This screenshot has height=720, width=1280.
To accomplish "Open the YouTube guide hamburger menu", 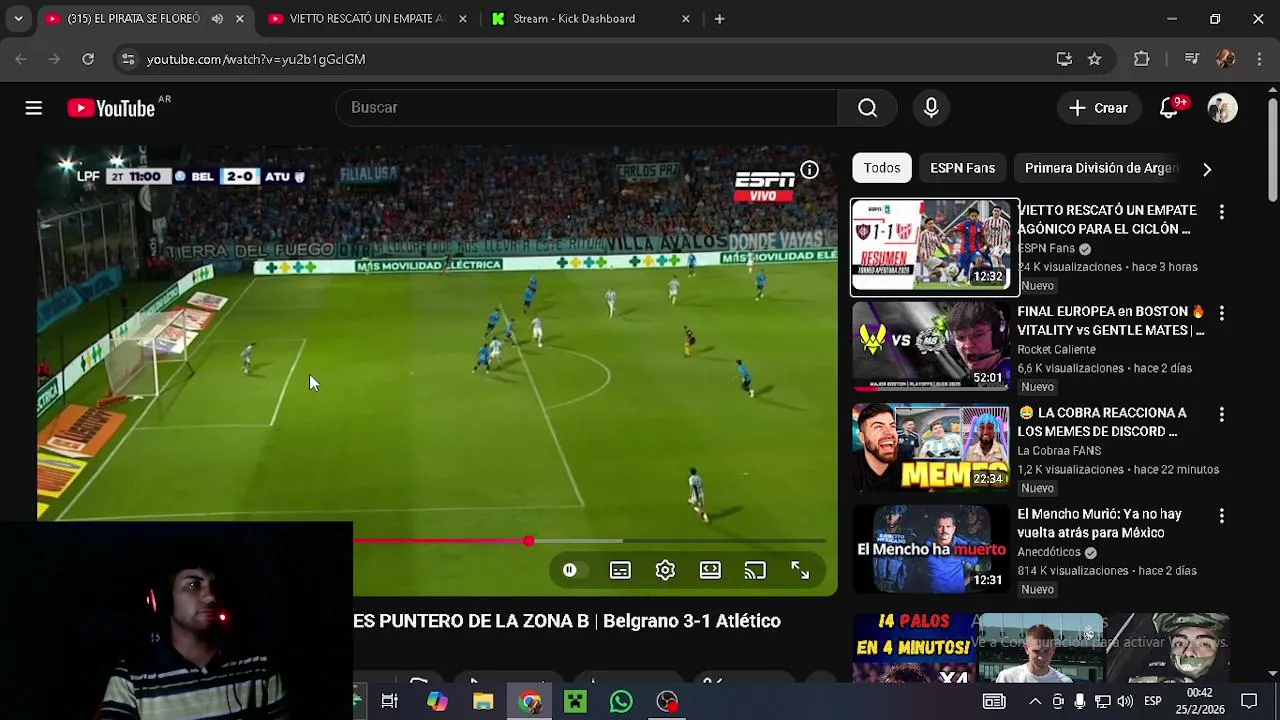I will [x=34, y=108].
